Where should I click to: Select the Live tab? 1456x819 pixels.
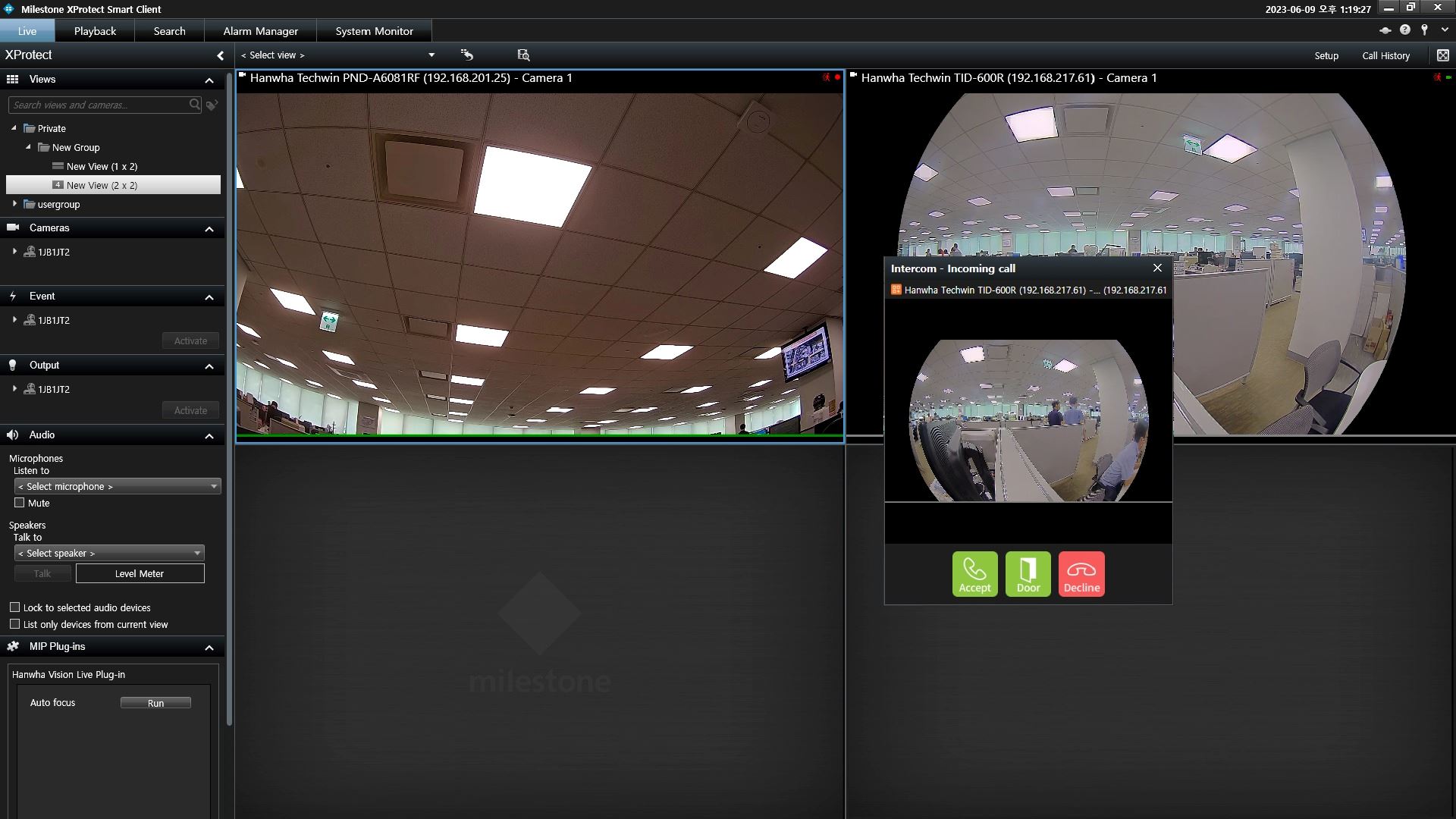[27, 31]
